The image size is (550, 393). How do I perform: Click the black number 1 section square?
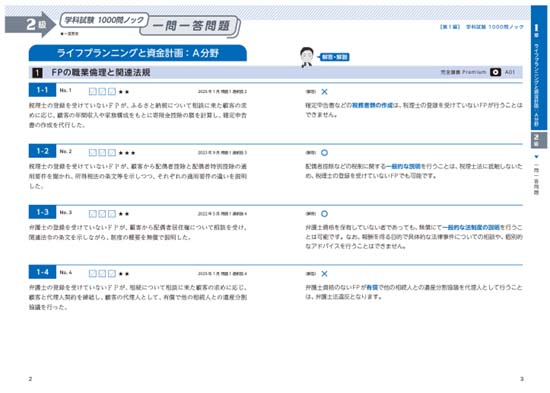tap(37, 73)
